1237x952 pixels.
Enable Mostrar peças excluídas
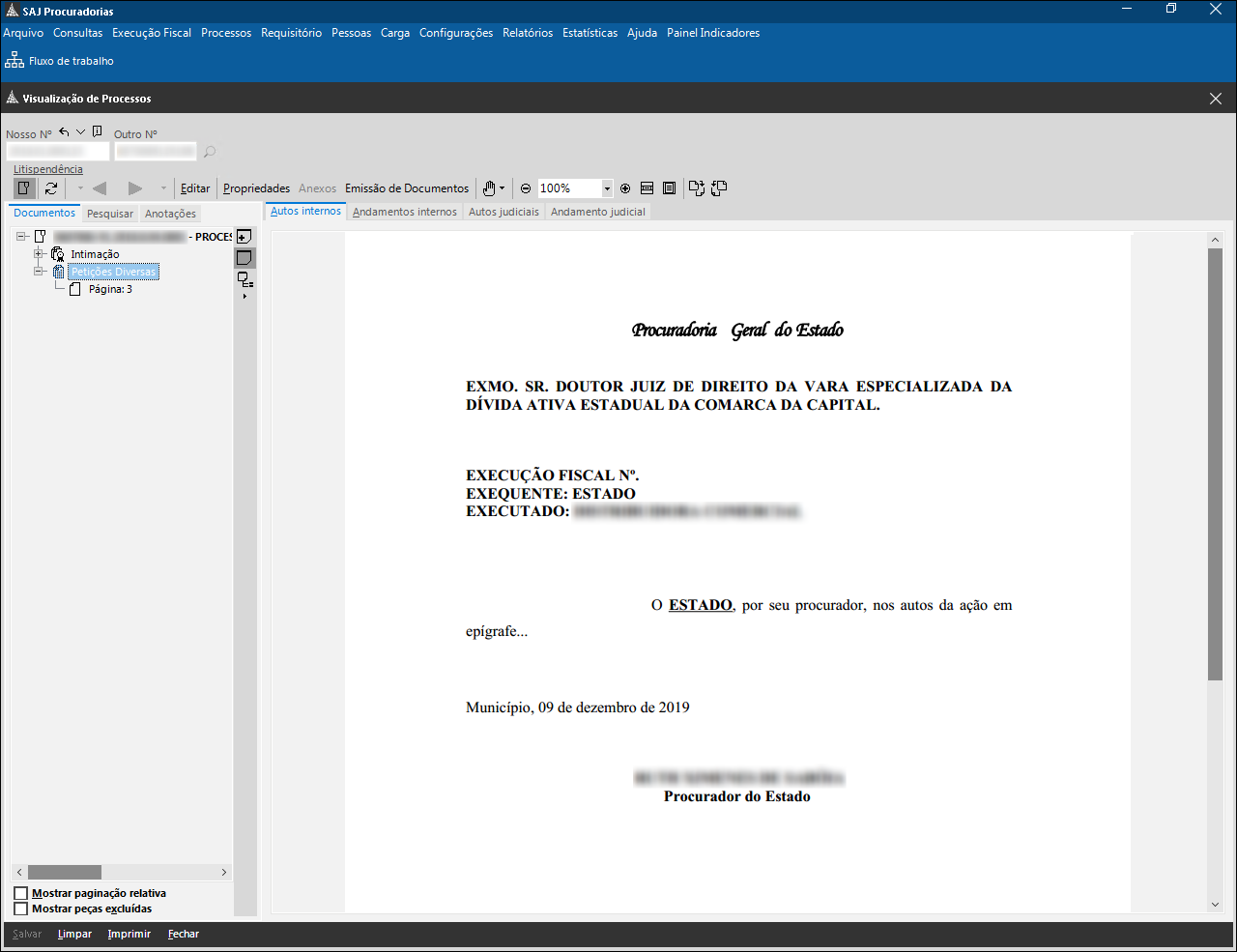(20, 909)
